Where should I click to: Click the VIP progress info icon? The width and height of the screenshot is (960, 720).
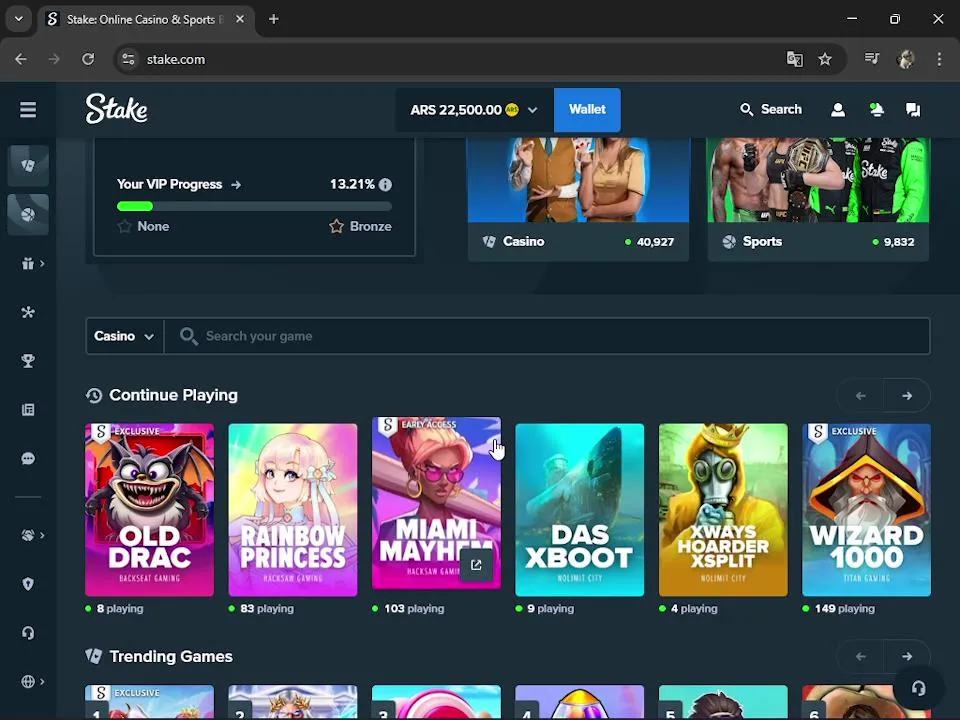tap(385, 184)
